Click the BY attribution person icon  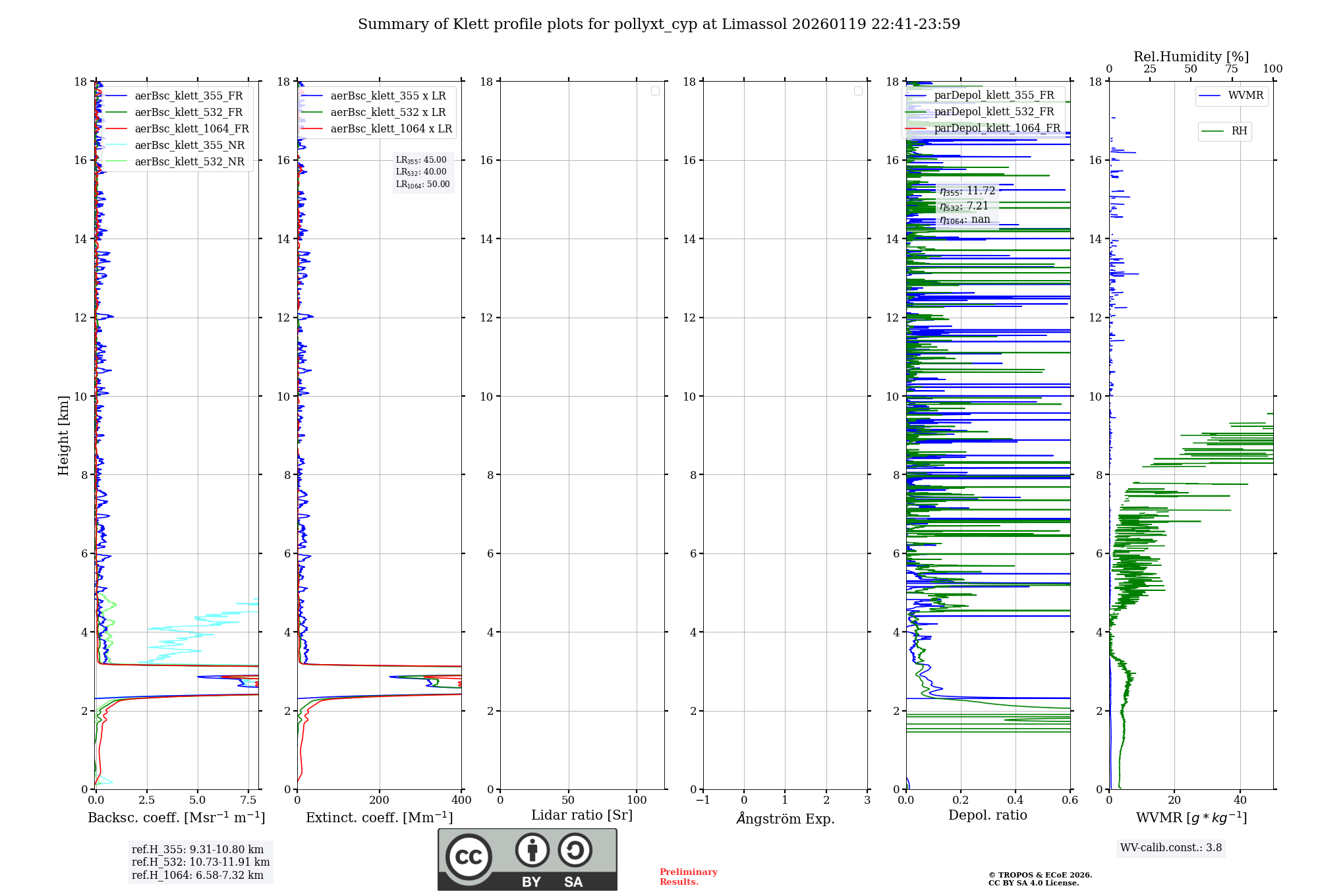(x=532, y=850)
